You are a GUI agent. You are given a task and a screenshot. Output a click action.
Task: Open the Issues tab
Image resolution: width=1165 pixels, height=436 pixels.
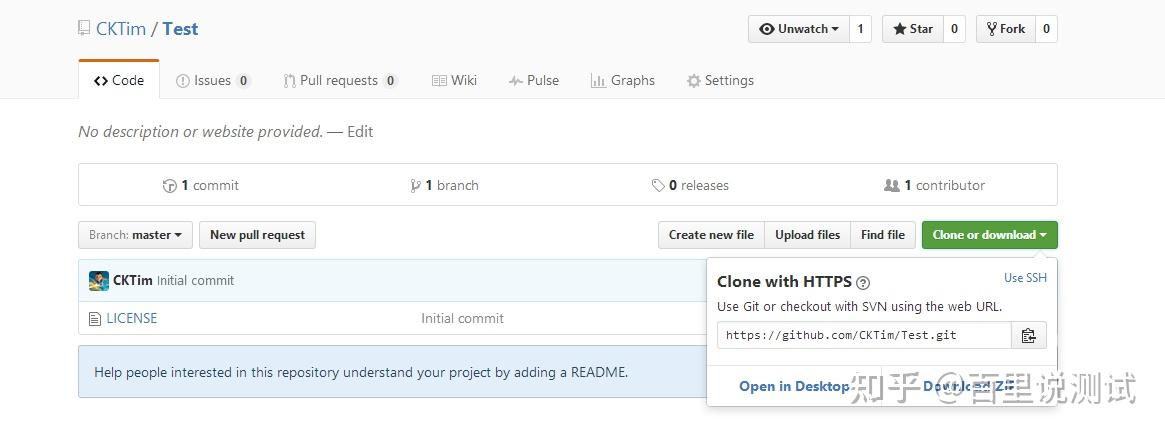coord(212,81)
